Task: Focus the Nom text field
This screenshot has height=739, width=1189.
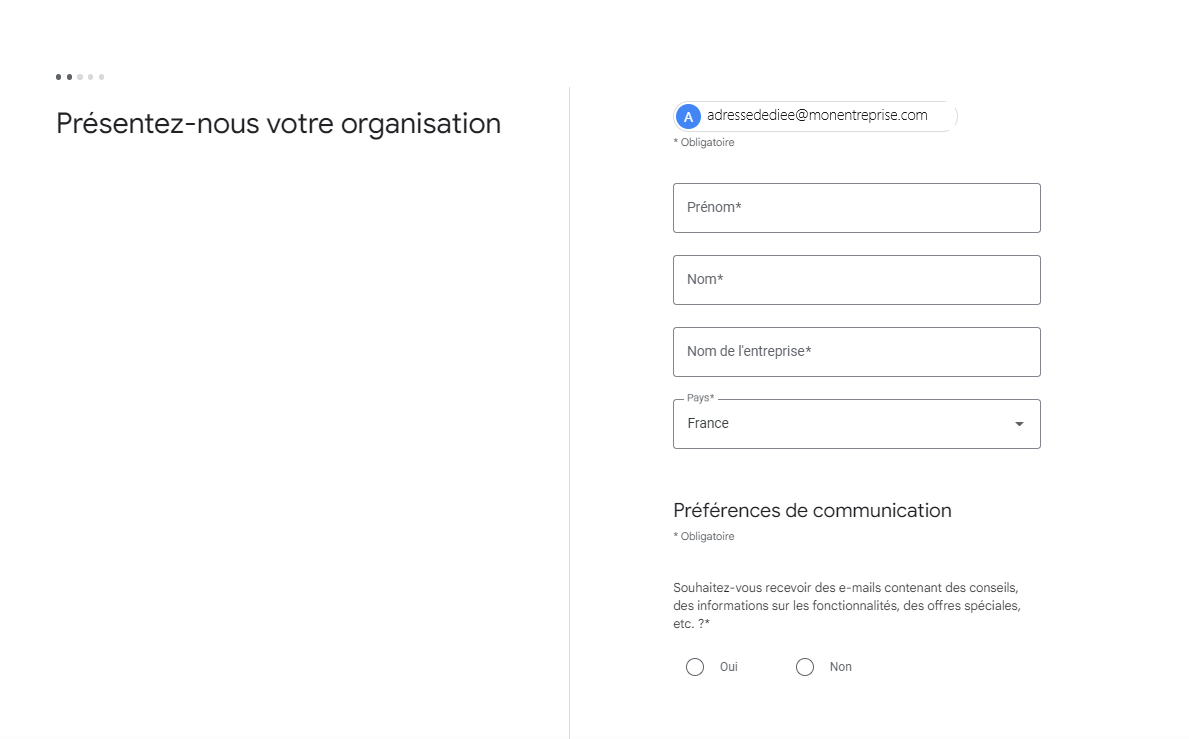Action: tap(856, 280)
